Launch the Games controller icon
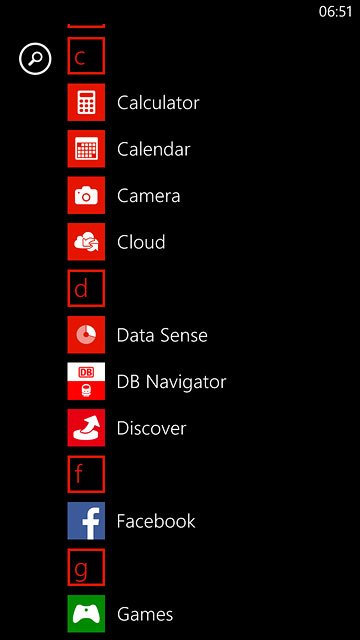This screenshot has width=360, height=640. 86,614
